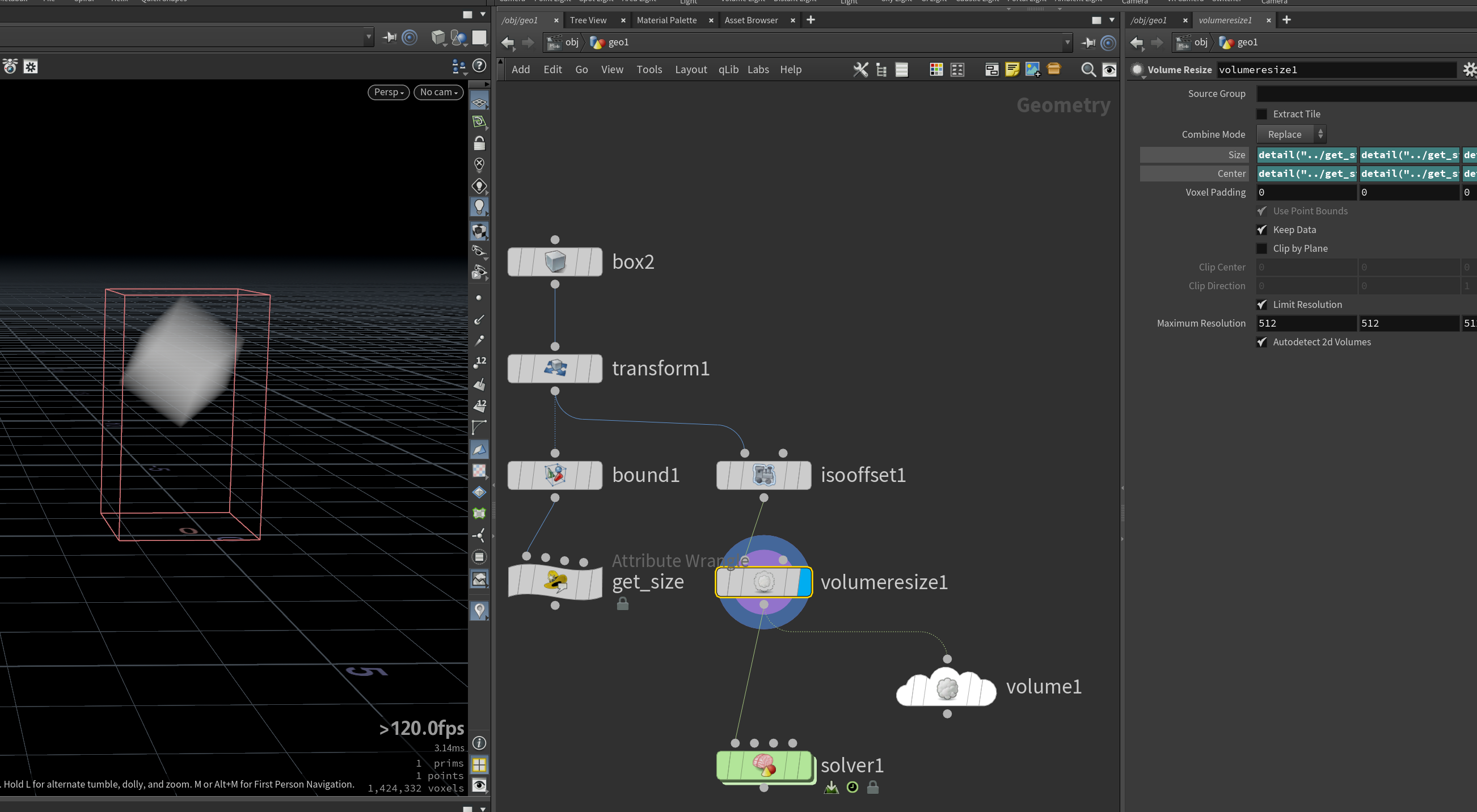This screenshot has width=1477, height=812.
Task: Toggle tree view icon in network toolbar
Action: pos(881,69)
